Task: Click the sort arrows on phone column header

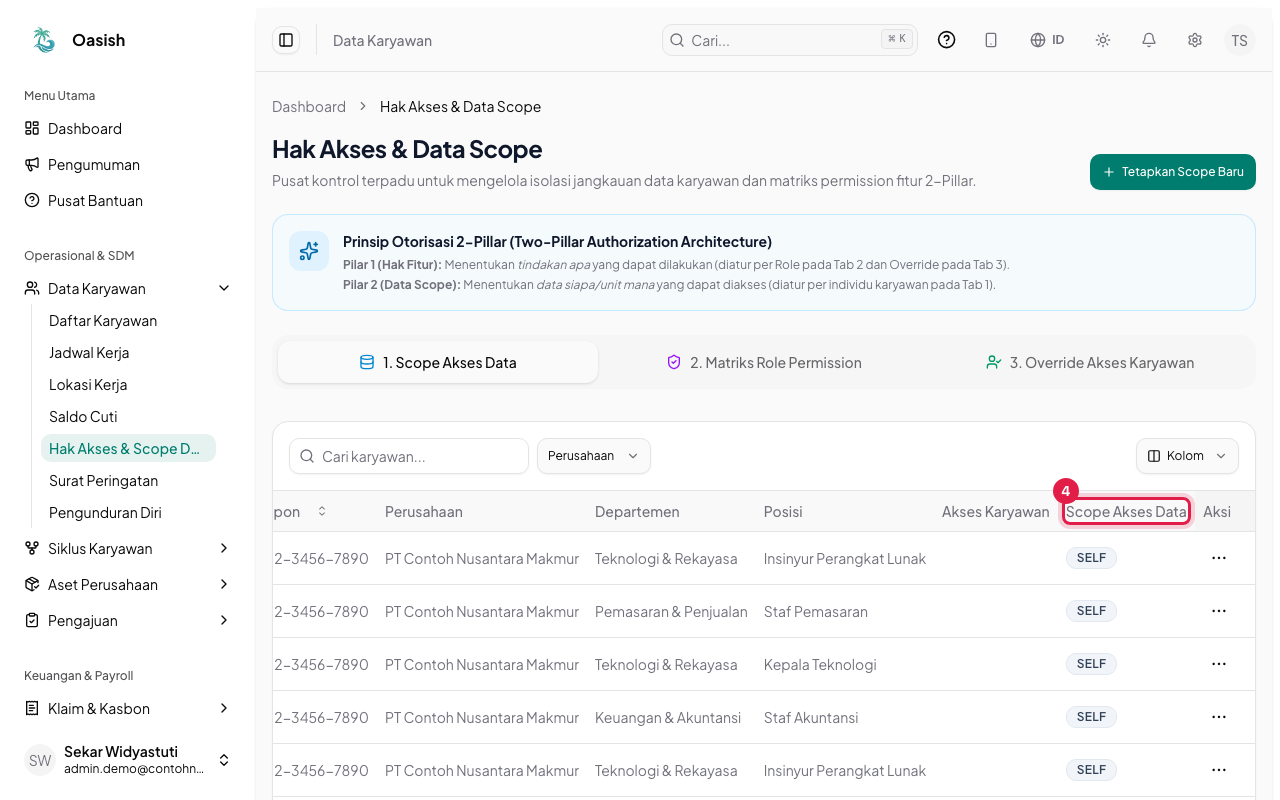Action: (x=322, y=511)
